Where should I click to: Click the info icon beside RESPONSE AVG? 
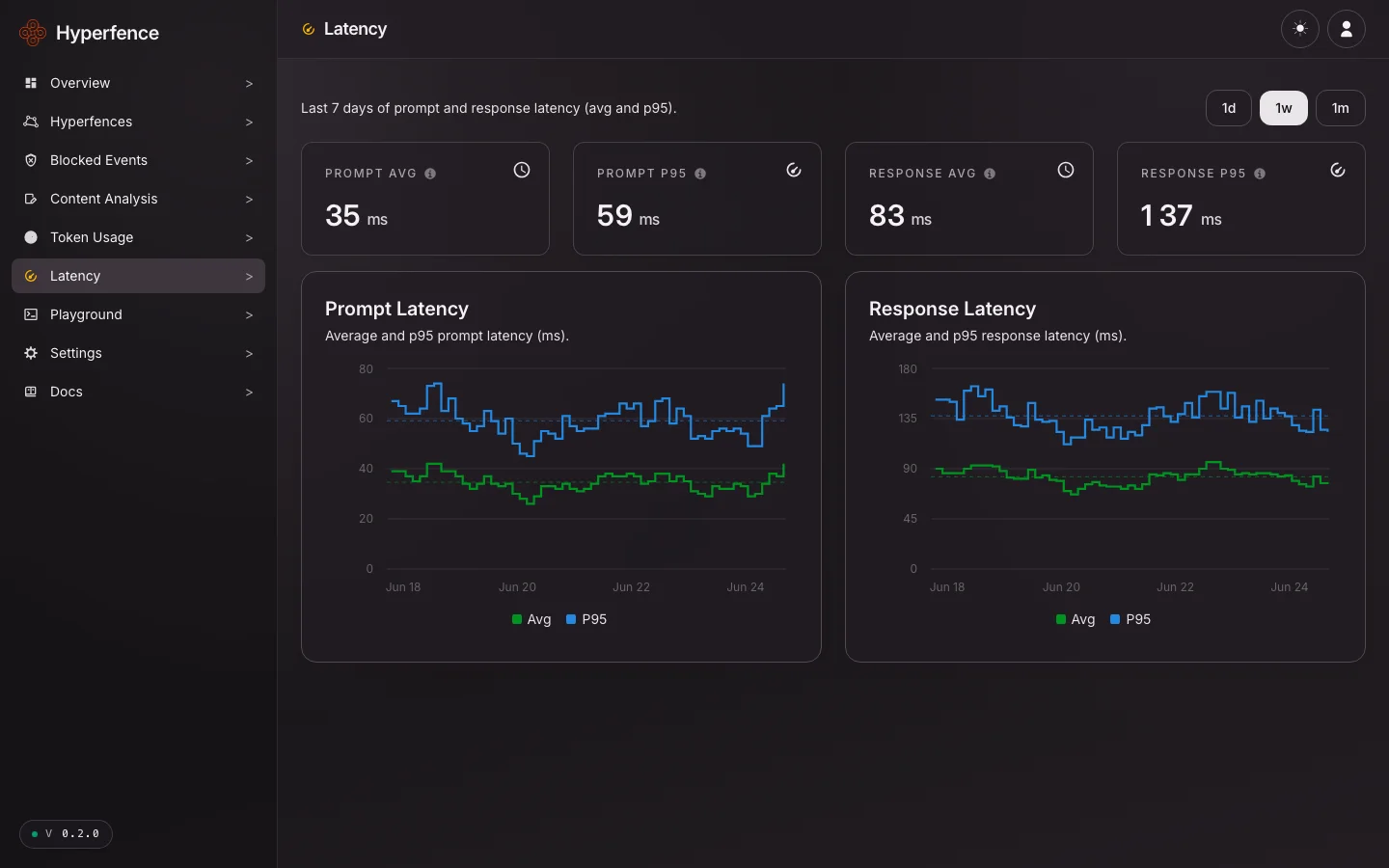(990, 174)
